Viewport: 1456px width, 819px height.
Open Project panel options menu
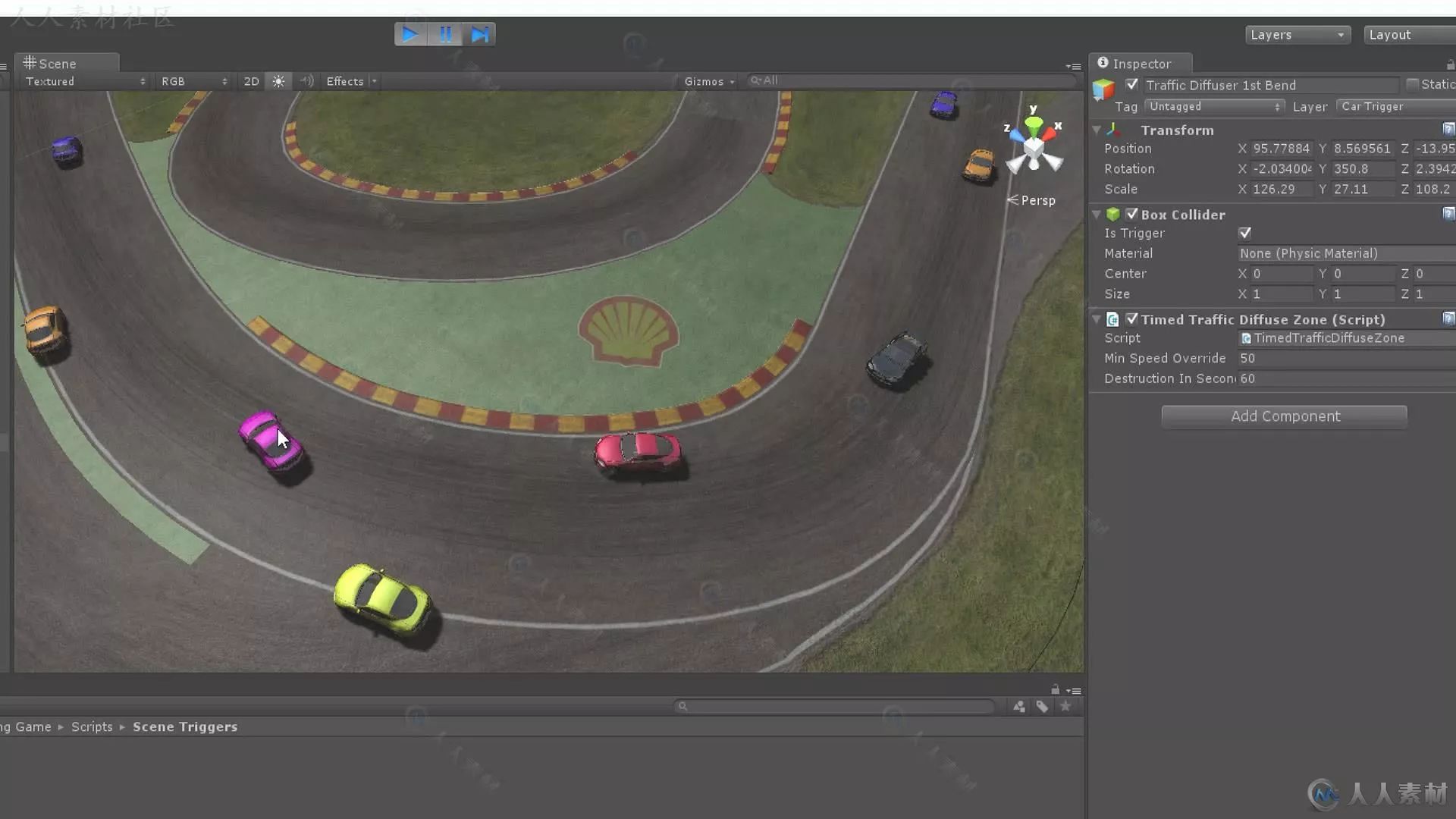tap(1074, 691)
